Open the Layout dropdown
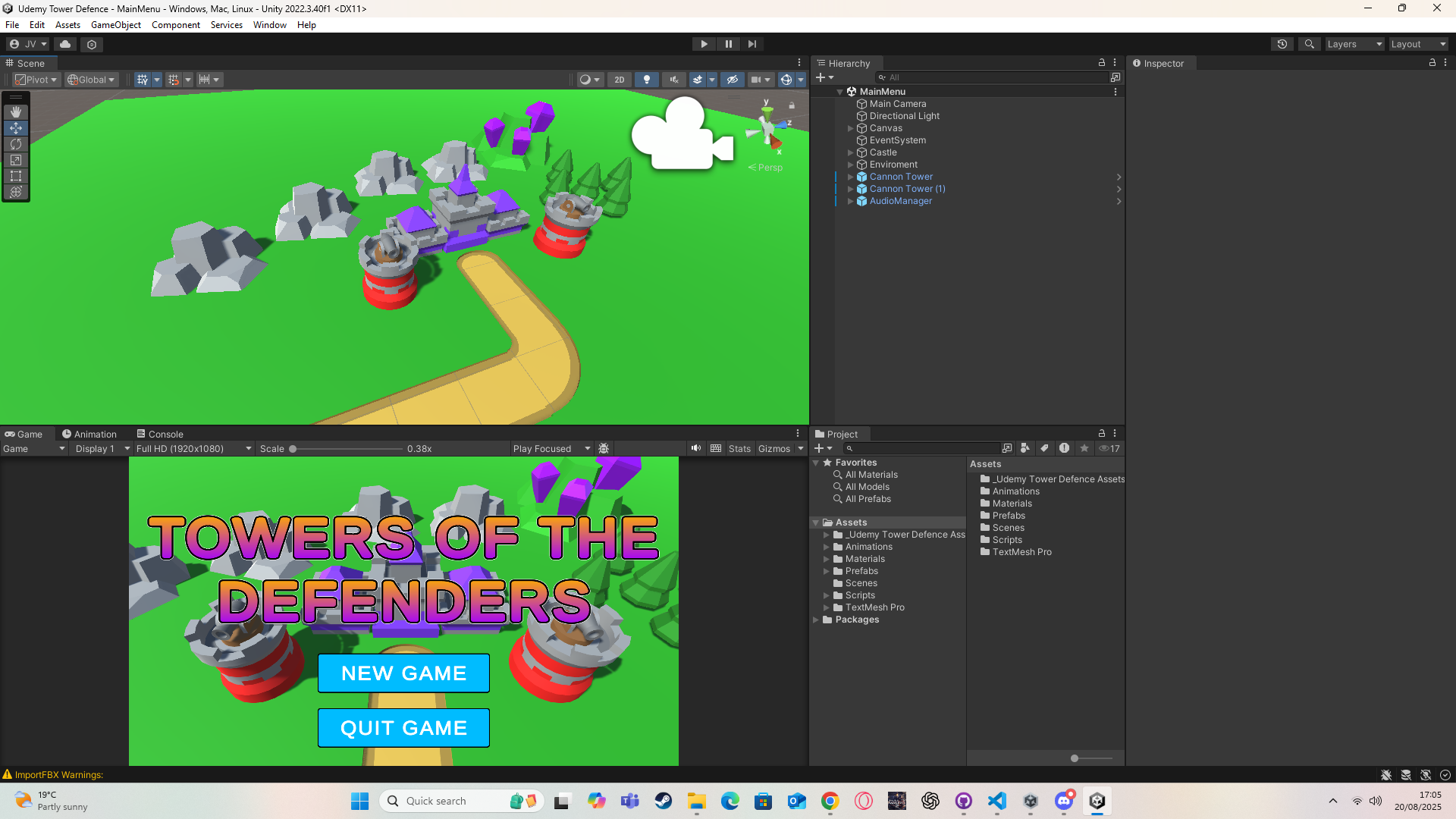Image resolution: width=1456 pixels, height=819 pixels. [1418, 44]
